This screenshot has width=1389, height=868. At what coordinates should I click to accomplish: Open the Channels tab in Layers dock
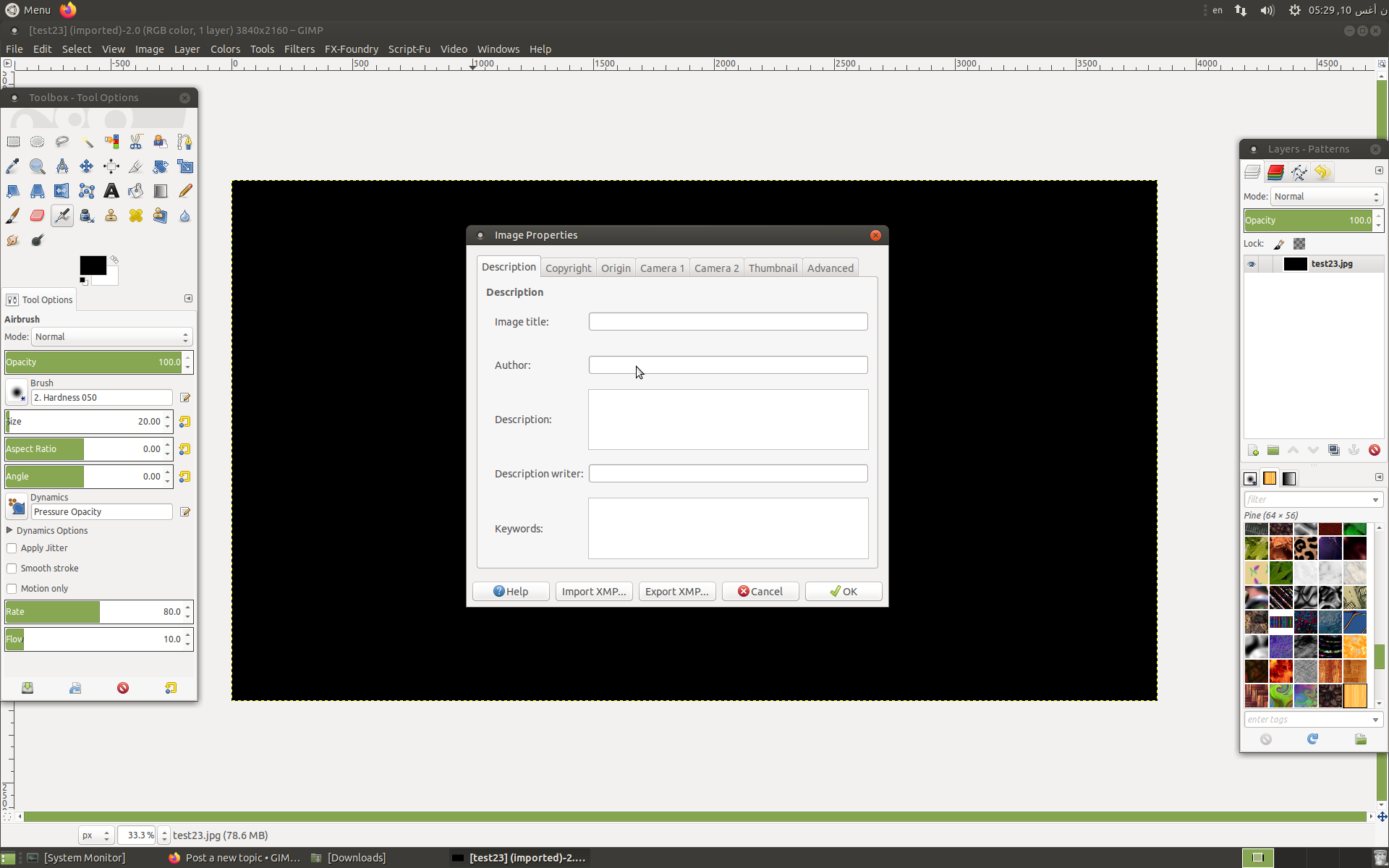coord(1275,172)
